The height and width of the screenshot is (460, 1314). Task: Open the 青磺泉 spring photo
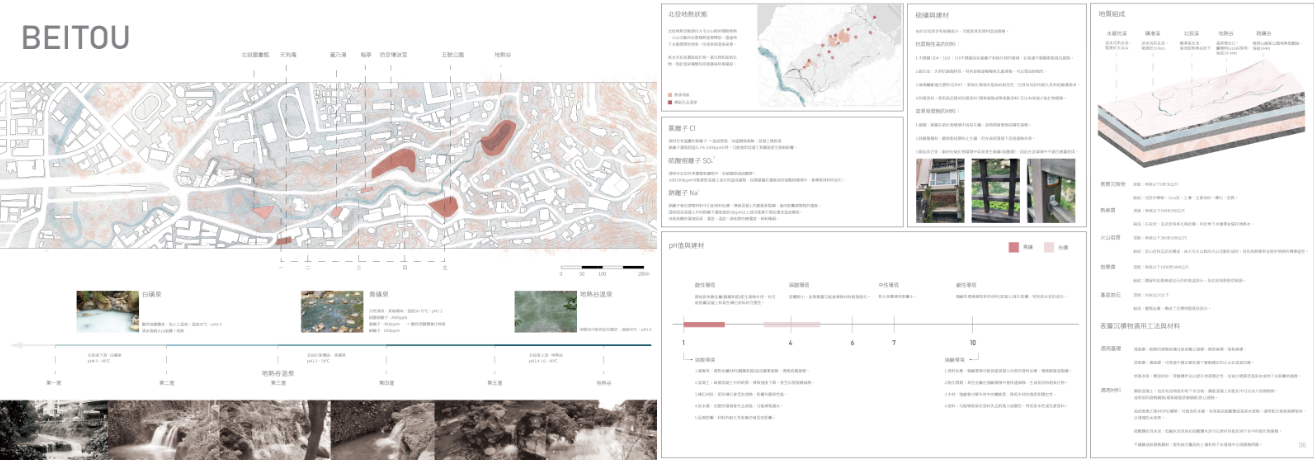point(332,311)
